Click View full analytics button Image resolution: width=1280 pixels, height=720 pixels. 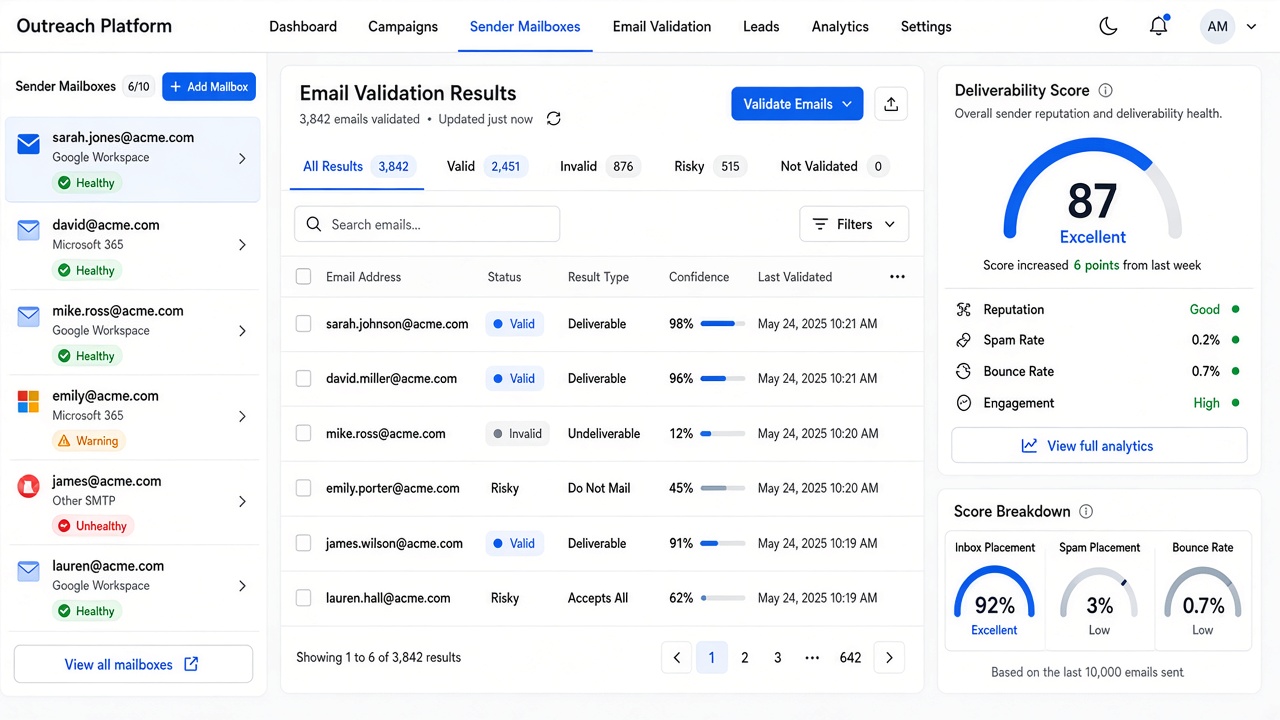(x=1099, y=446)
